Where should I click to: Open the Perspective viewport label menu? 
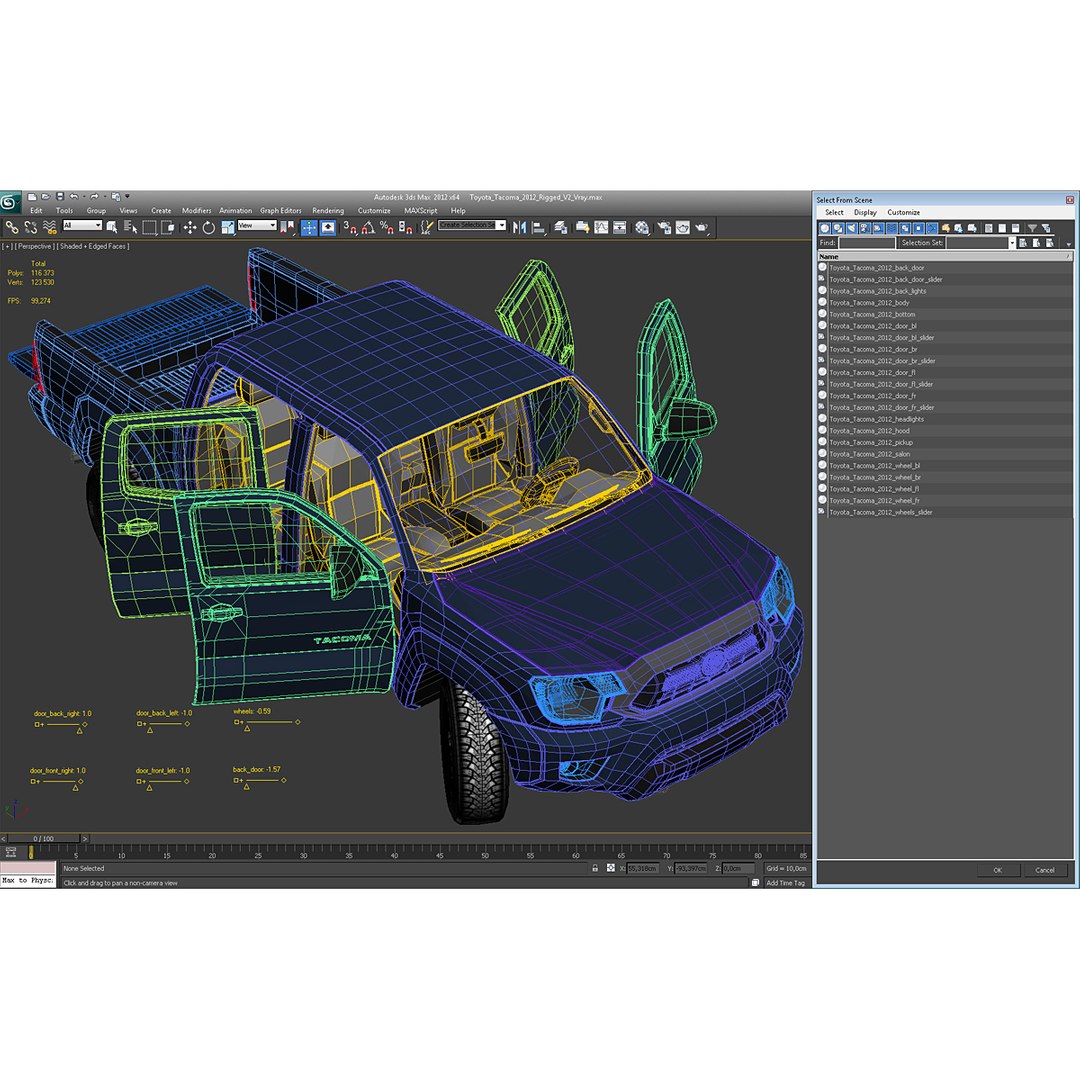(34, 247)
